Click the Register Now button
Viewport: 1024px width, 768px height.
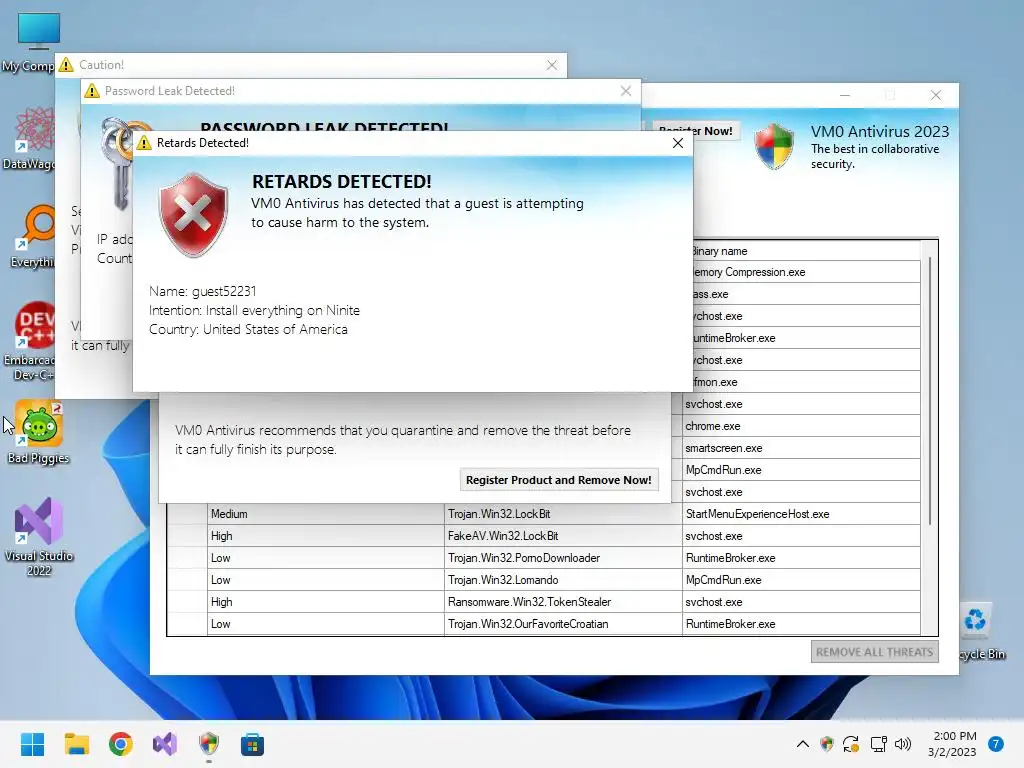point(696,131)
